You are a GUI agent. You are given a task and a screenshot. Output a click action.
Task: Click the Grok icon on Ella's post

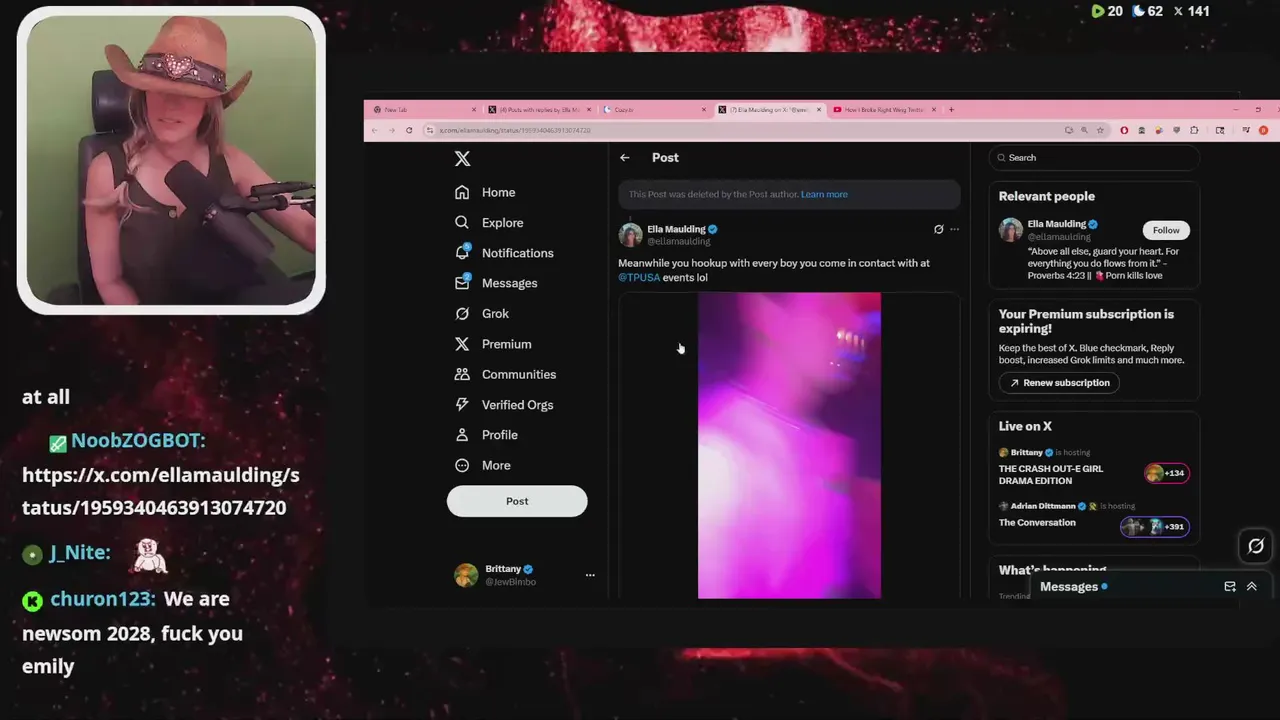click(938, 229)
